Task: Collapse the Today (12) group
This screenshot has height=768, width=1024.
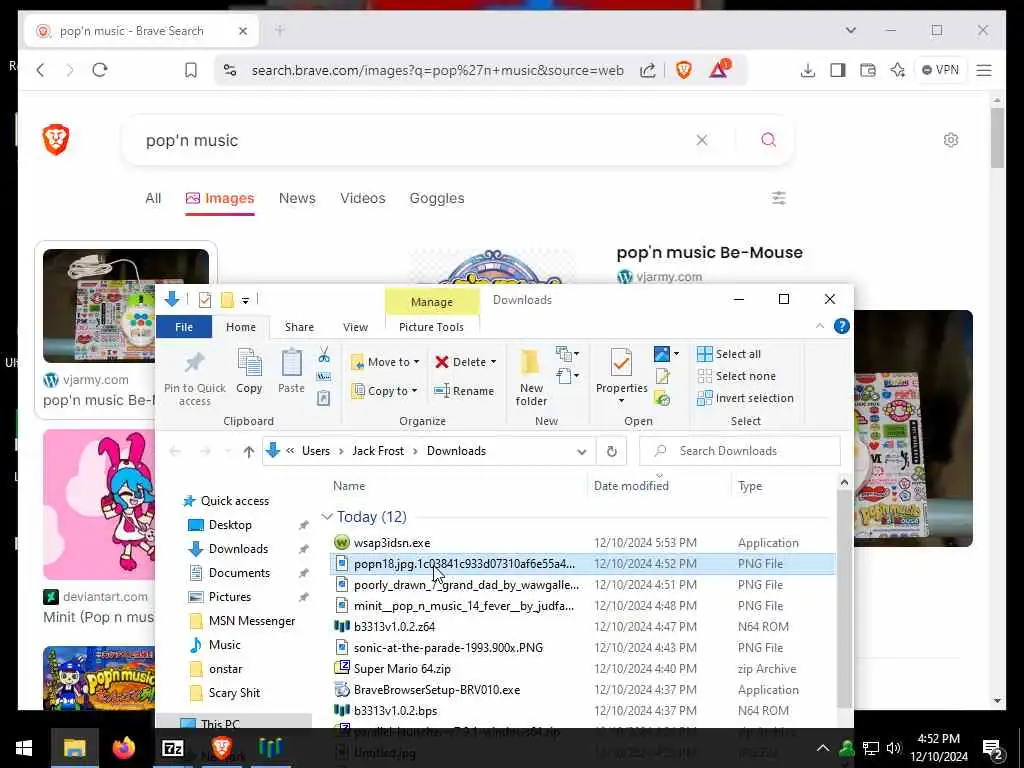Action: pyautogui.click(x=327, y=517)
